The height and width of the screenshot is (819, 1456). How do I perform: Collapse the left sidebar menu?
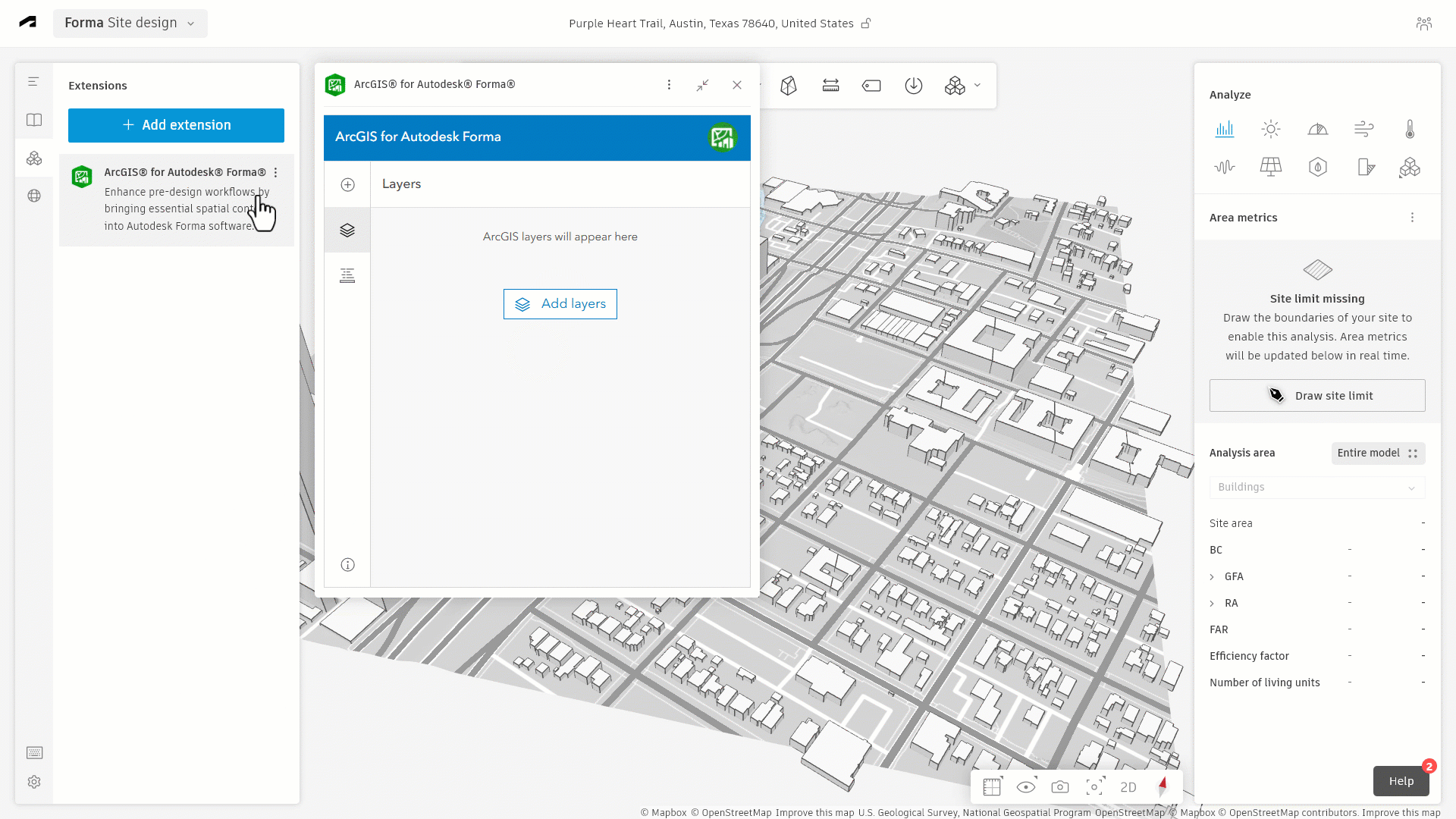[x=33, y=81]
